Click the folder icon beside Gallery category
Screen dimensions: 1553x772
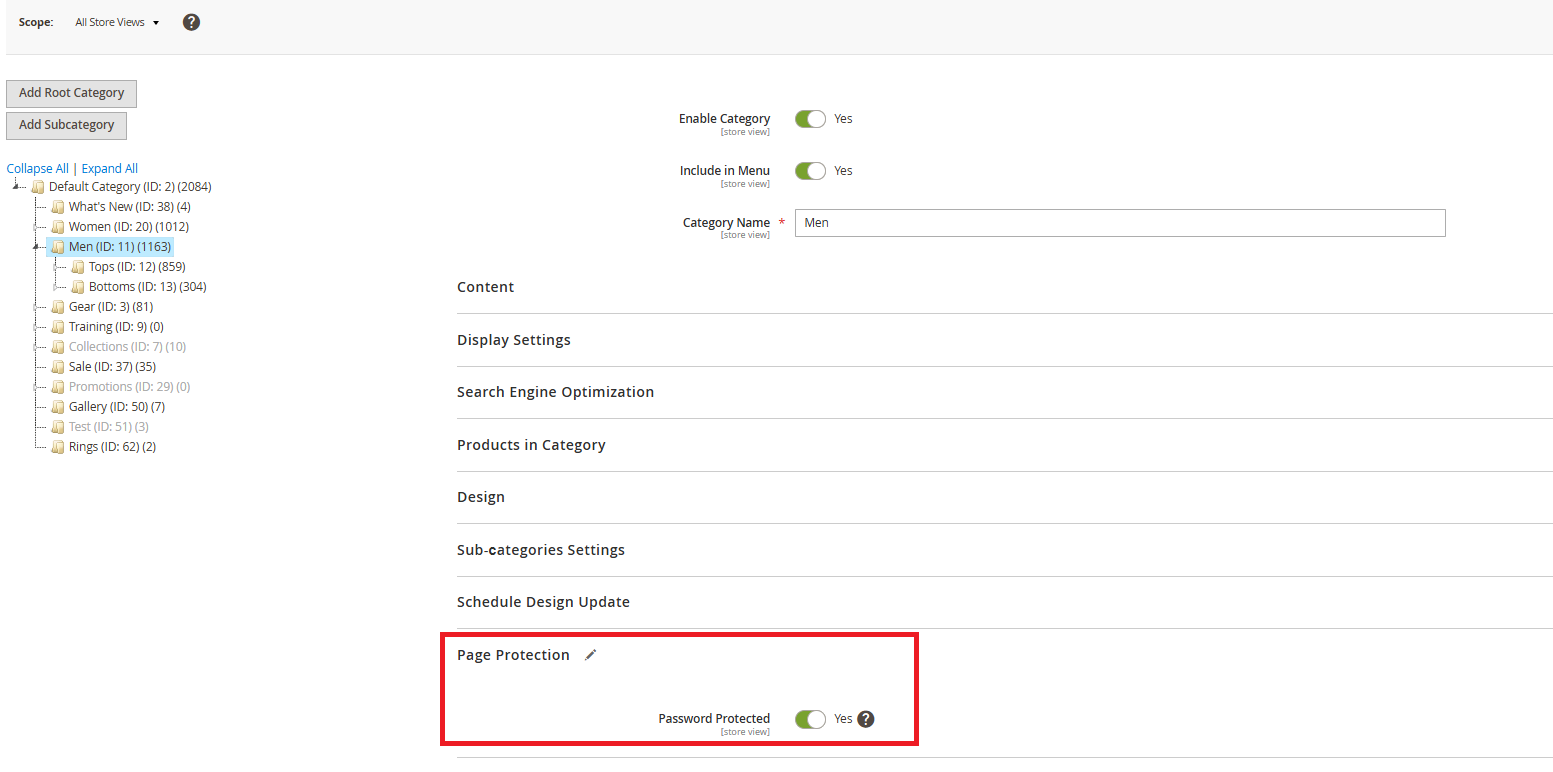pos(58,407)
